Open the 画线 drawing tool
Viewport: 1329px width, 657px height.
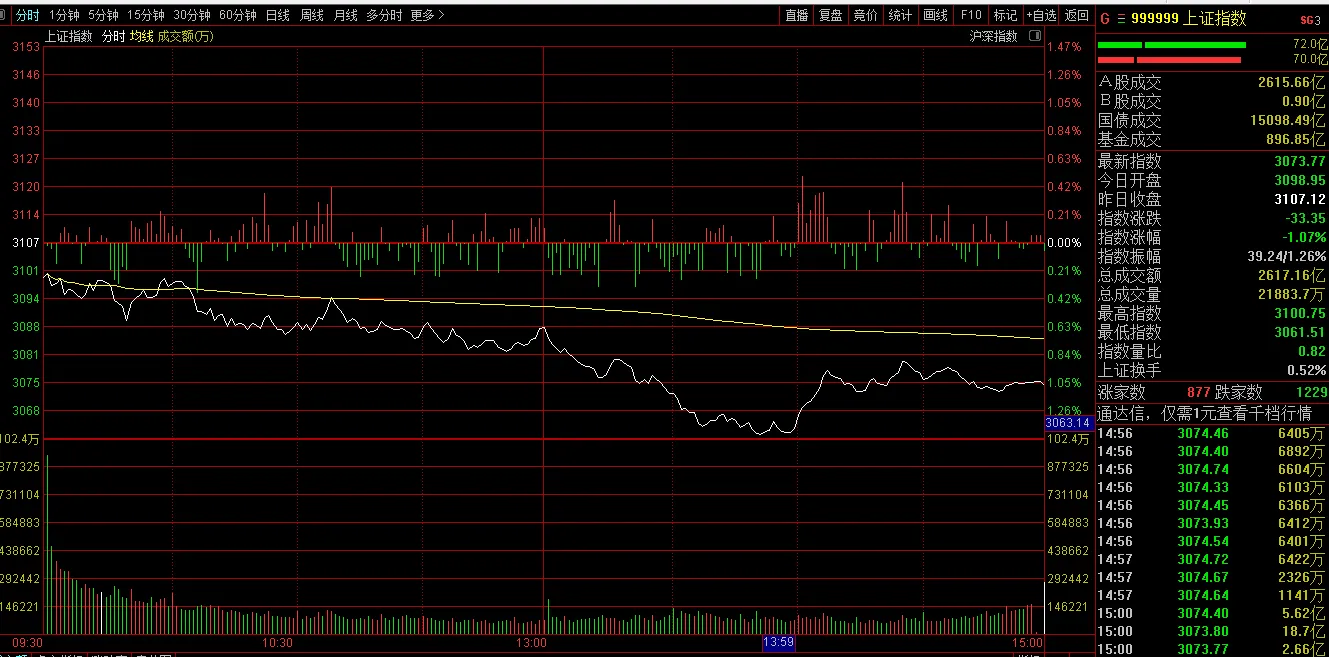(x=935, y=15)
